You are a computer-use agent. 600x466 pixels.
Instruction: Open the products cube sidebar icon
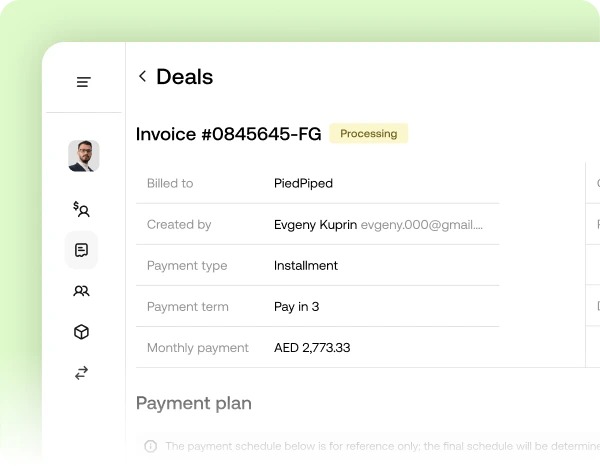pos(82,332)
